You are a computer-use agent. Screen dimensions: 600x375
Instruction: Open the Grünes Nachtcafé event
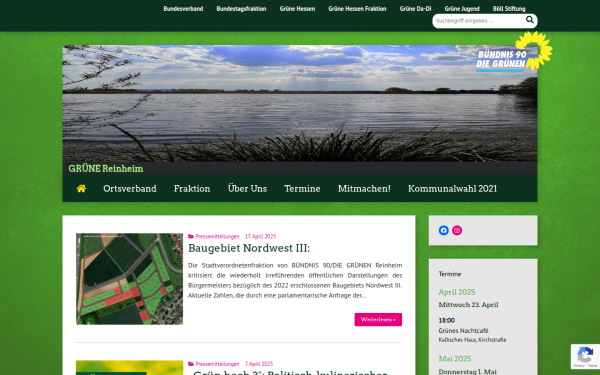463,331
